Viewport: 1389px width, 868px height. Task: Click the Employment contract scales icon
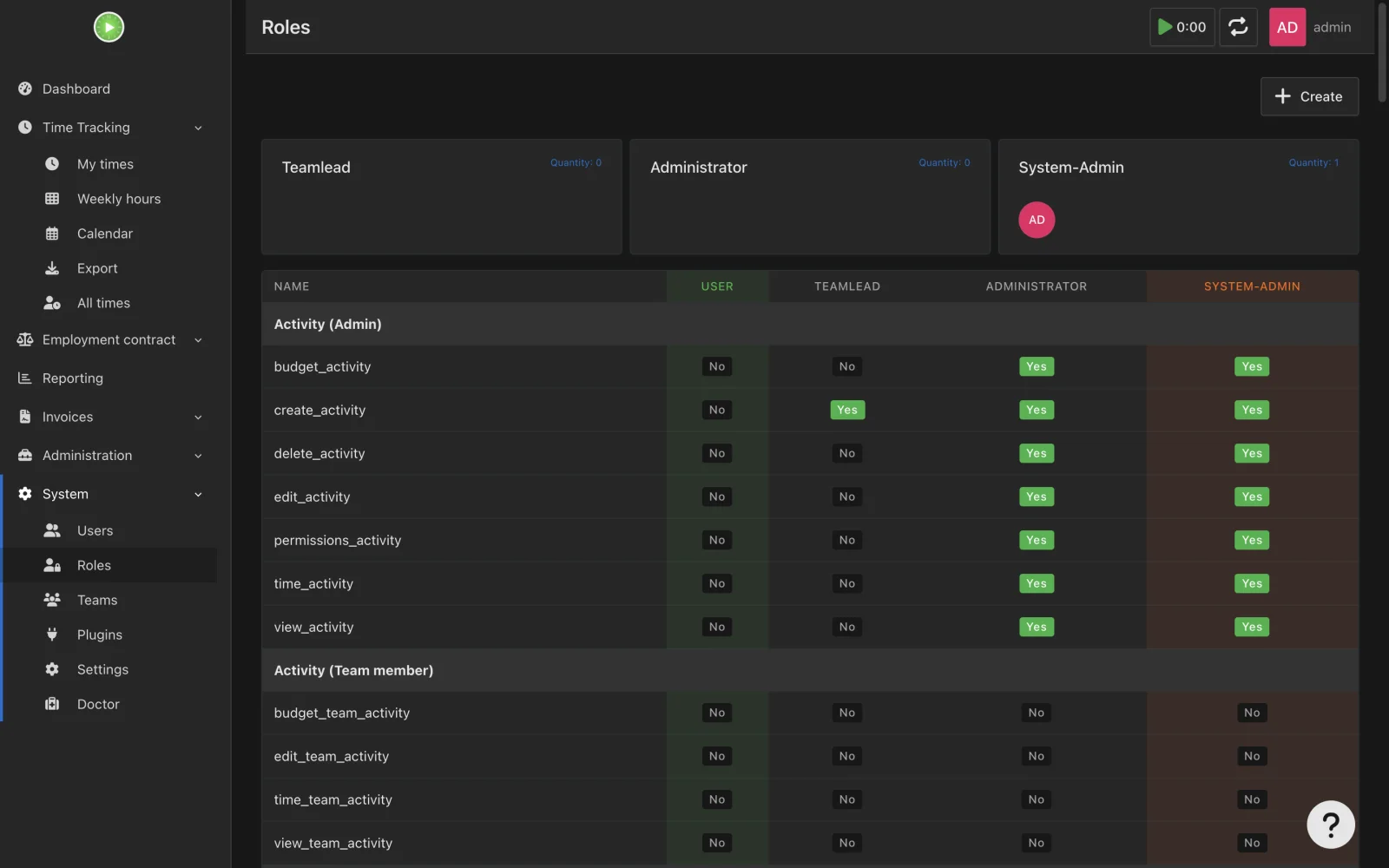coord(25,339)
